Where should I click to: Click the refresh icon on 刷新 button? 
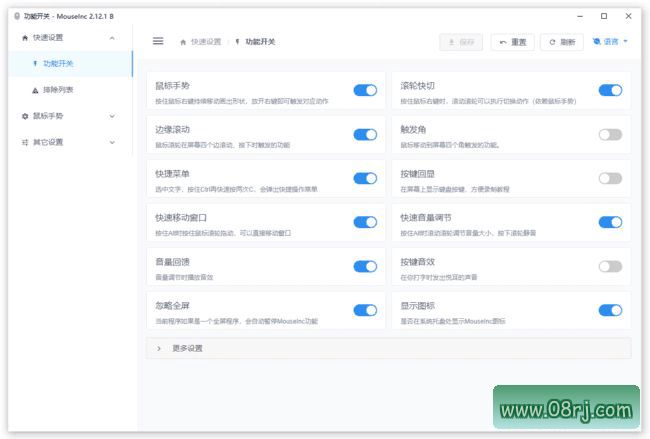(552, 42)
